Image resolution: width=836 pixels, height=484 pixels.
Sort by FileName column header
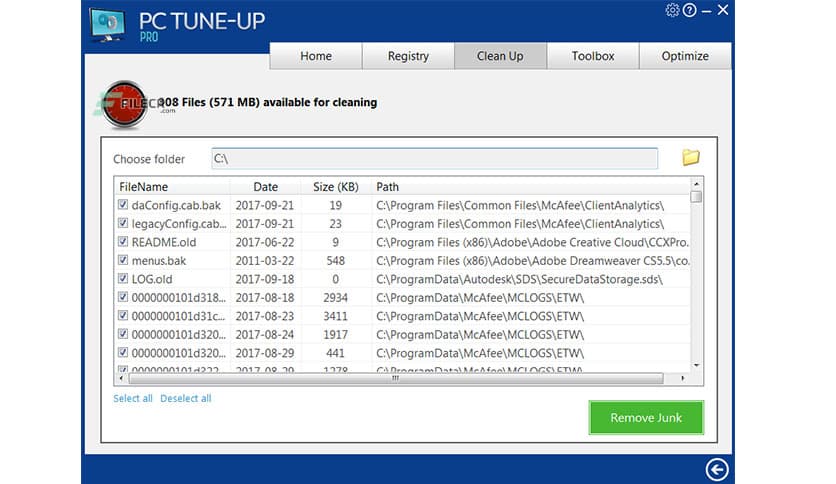click(x=172, y=187)
